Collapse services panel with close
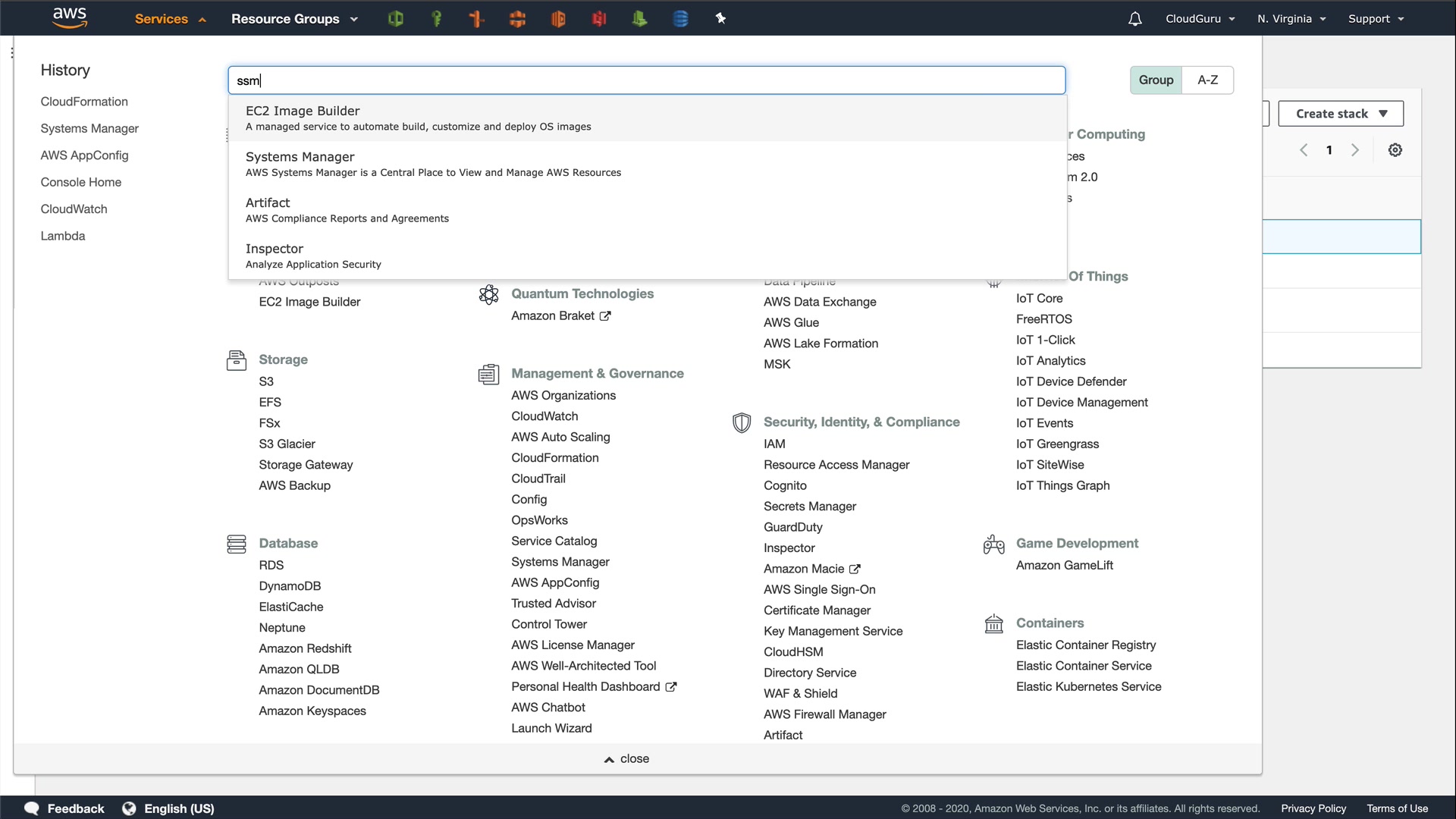Screen dimensions: 1456x819 click(626, 758)
